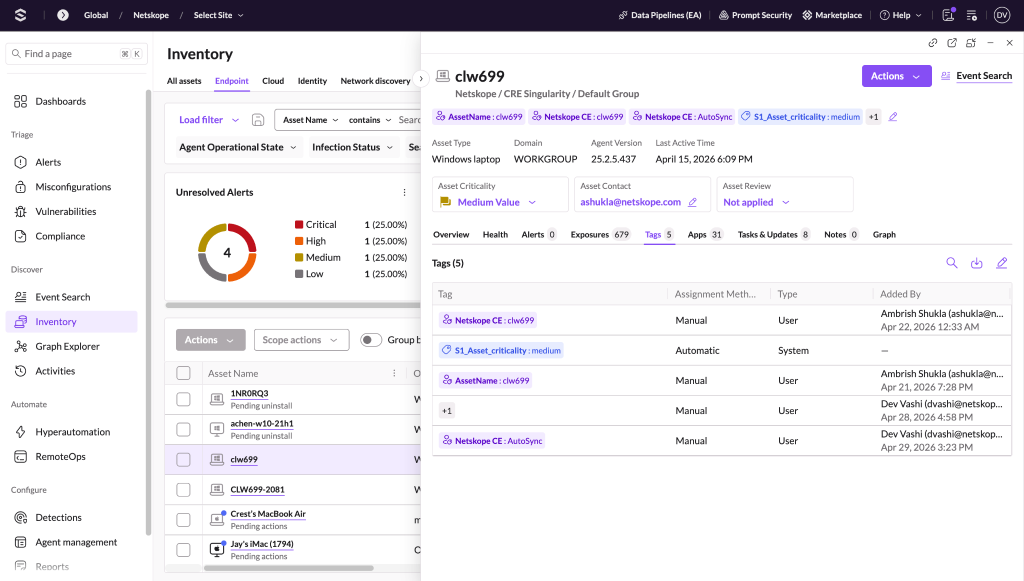
Task: Open the Exposures tab
Action: click(600, 234)
